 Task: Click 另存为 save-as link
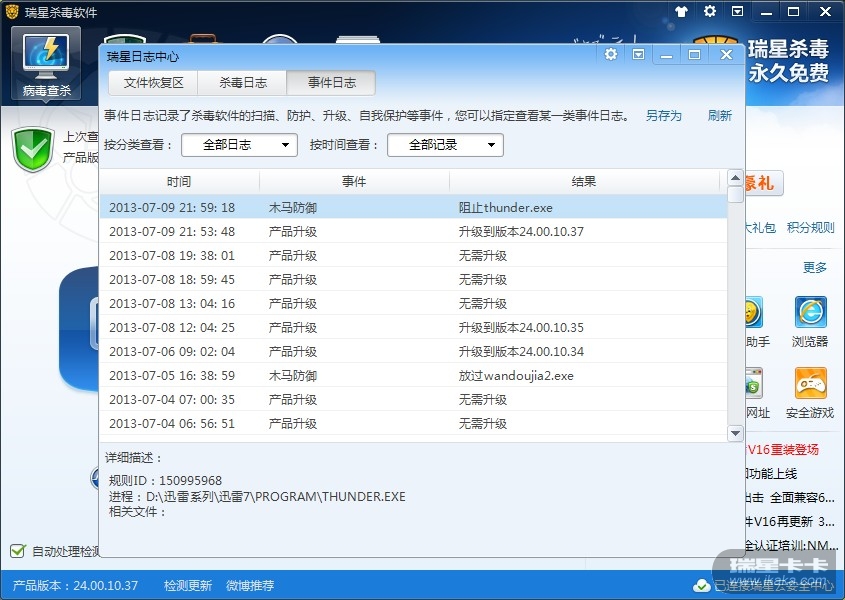(663, 115)
